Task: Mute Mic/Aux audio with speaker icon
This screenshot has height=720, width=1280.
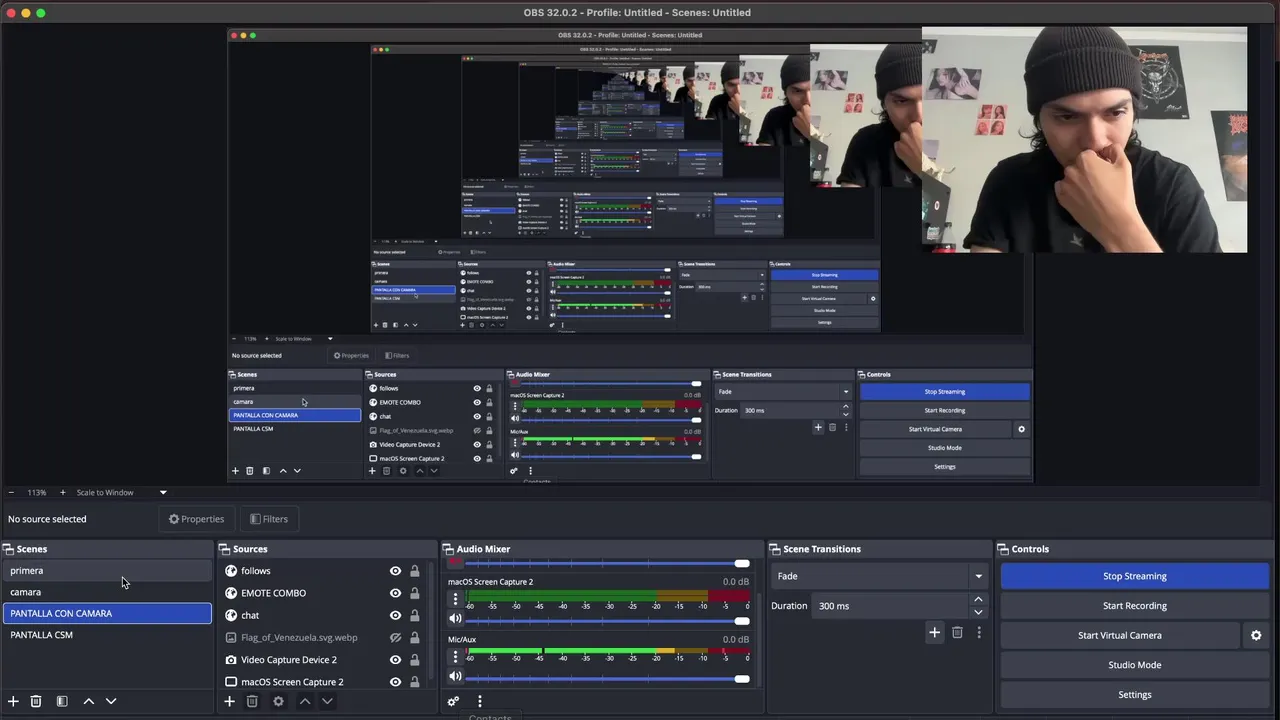Action: point(455,677)
